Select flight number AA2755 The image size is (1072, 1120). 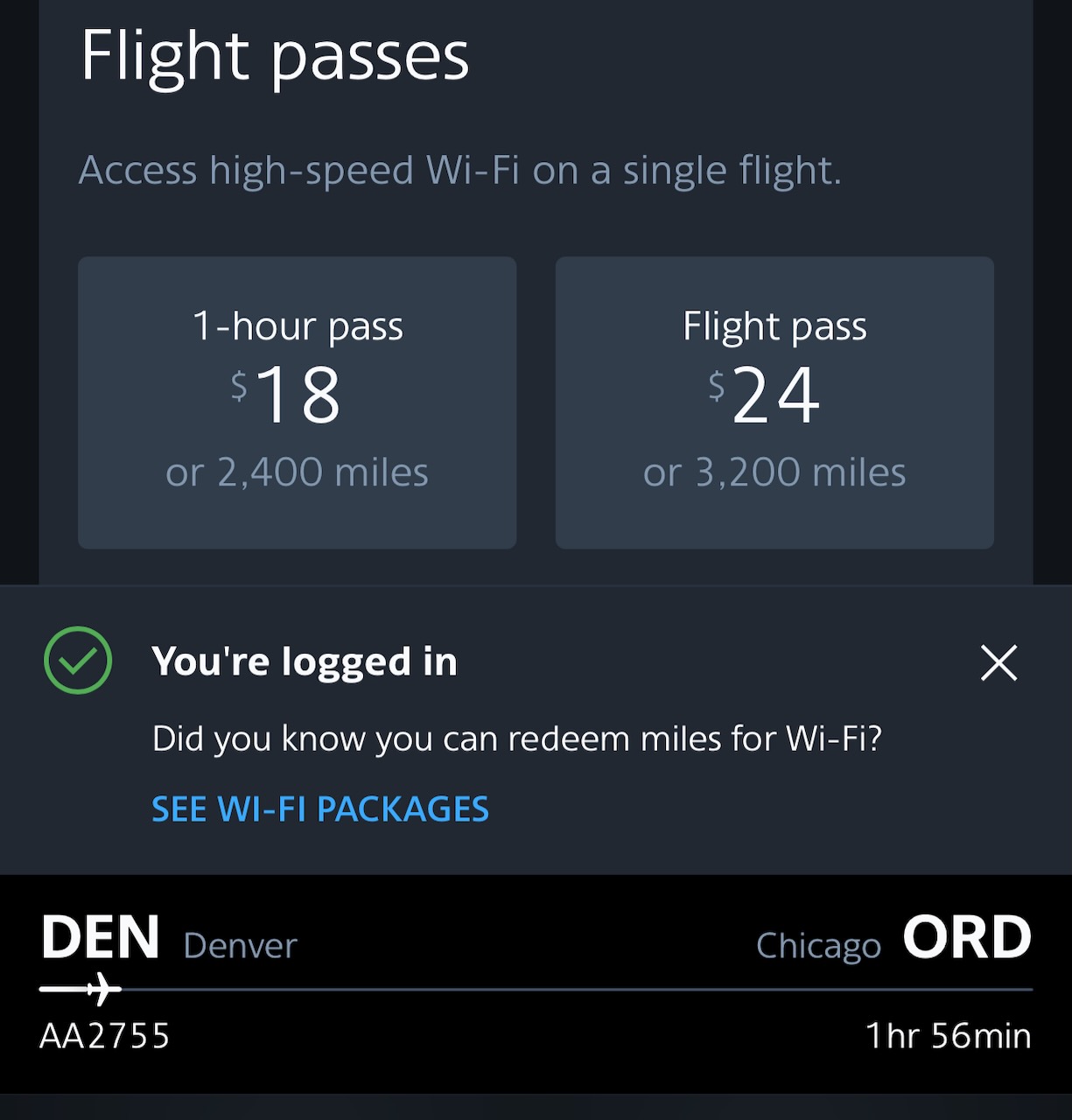click(x=105, y=1036)
